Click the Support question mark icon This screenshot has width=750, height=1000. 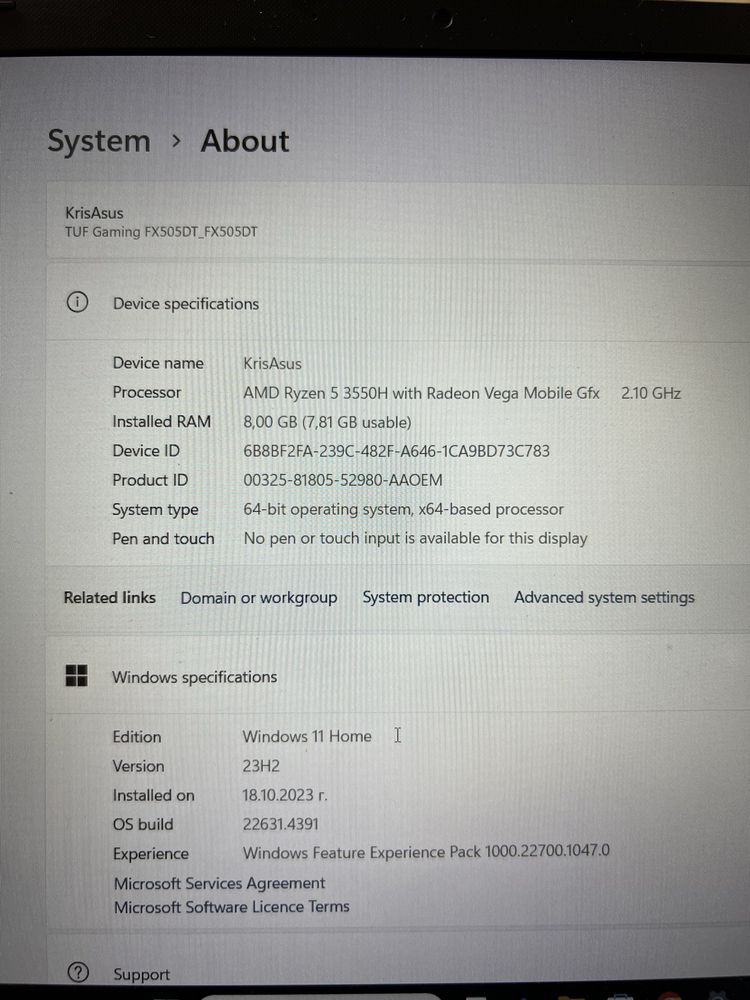(x=78, y=973)
